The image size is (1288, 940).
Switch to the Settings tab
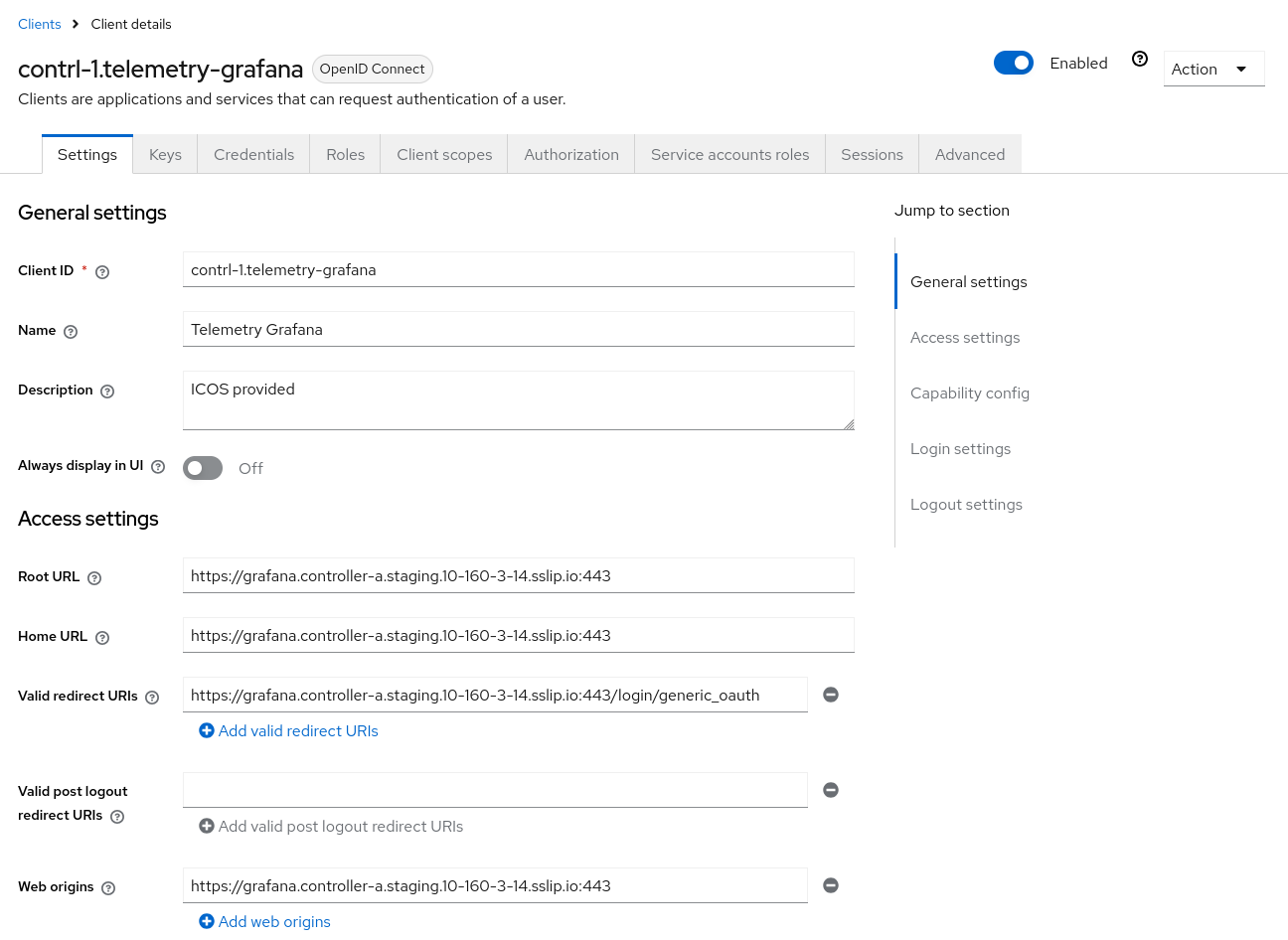(x=87, y=154)
